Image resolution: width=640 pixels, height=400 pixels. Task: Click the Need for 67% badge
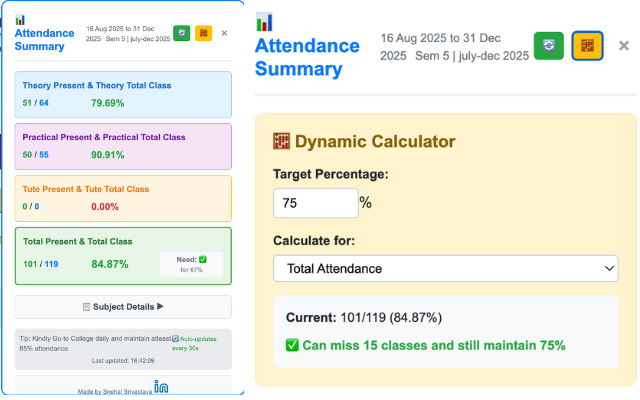191,264
